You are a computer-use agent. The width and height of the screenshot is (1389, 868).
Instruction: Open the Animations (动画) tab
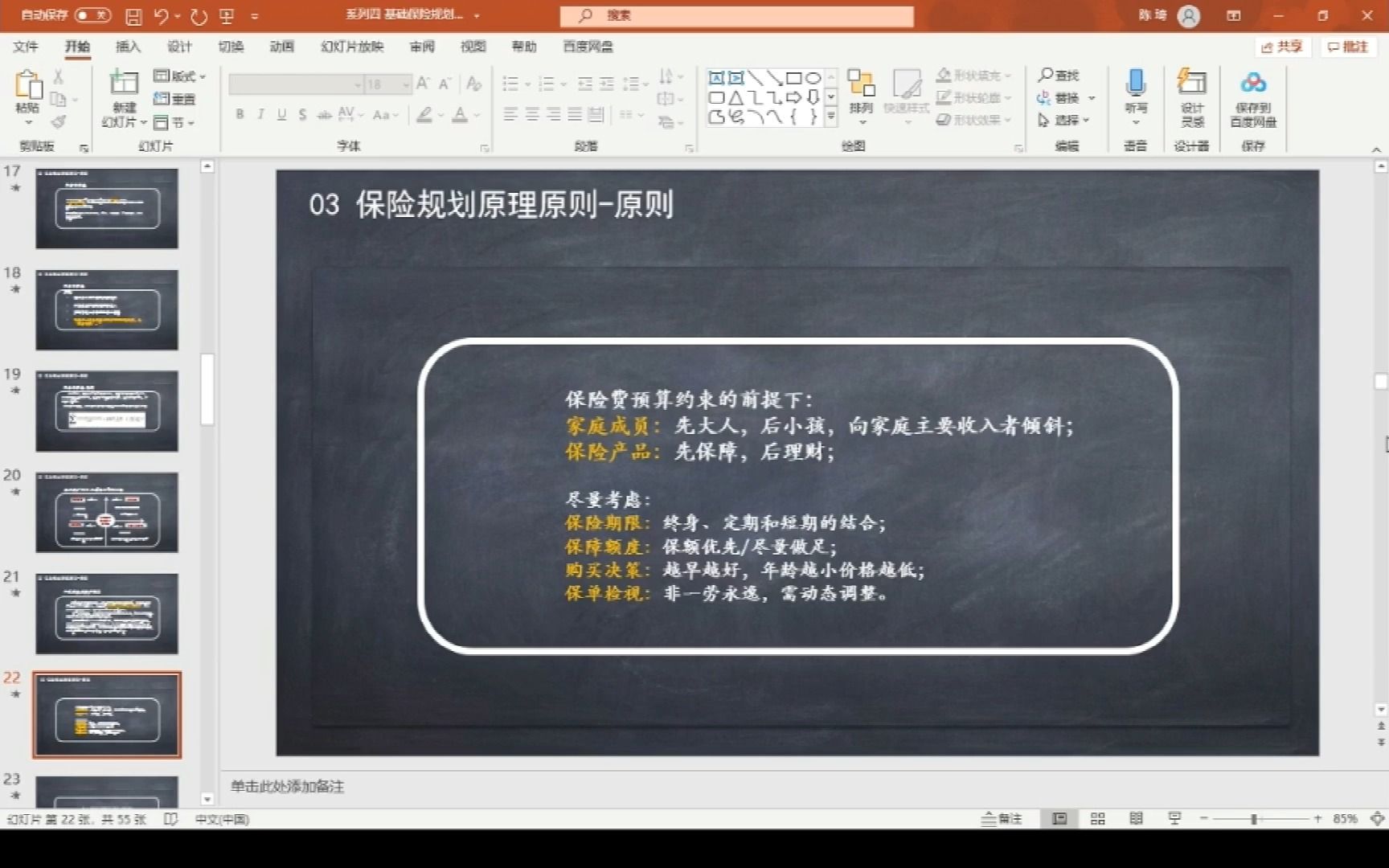(282, 47)
